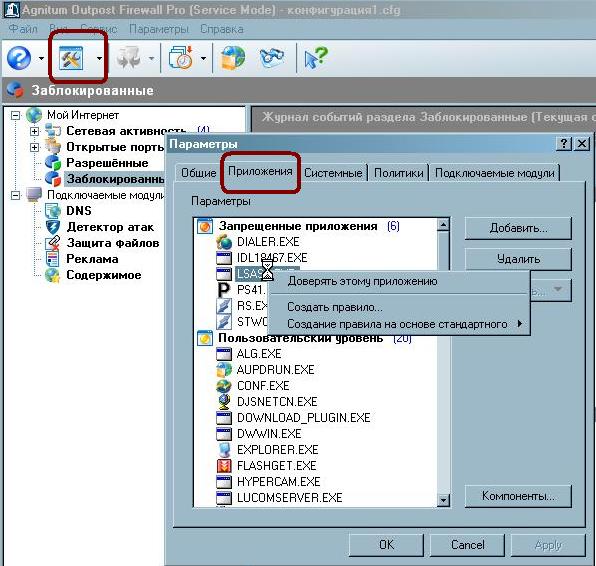Open Создание правила на основе стандартного submenu
This screenshot has width=596, height=566.
coord(399,324)
